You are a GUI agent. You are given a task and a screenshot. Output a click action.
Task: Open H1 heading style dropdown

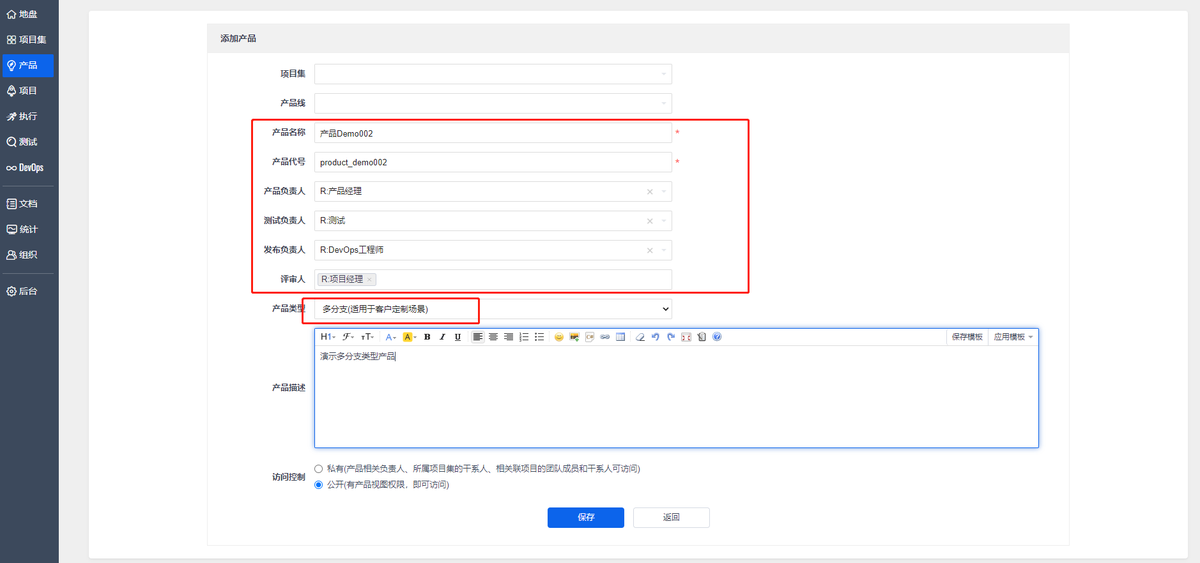[328, 337]
